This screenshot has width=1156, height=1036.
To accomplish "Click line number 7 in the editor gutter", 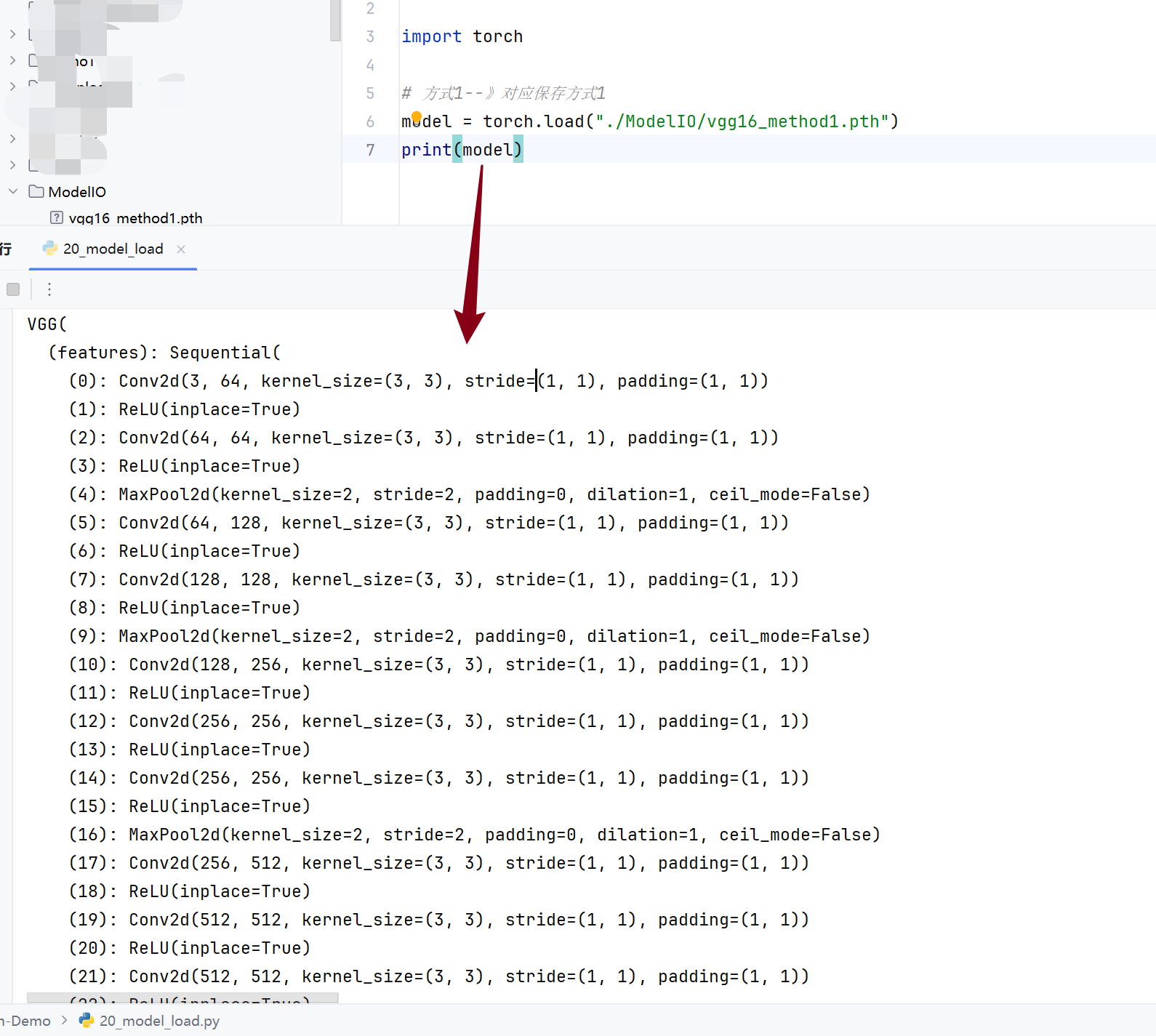I will pyautogui.click(x=371, y=150).
